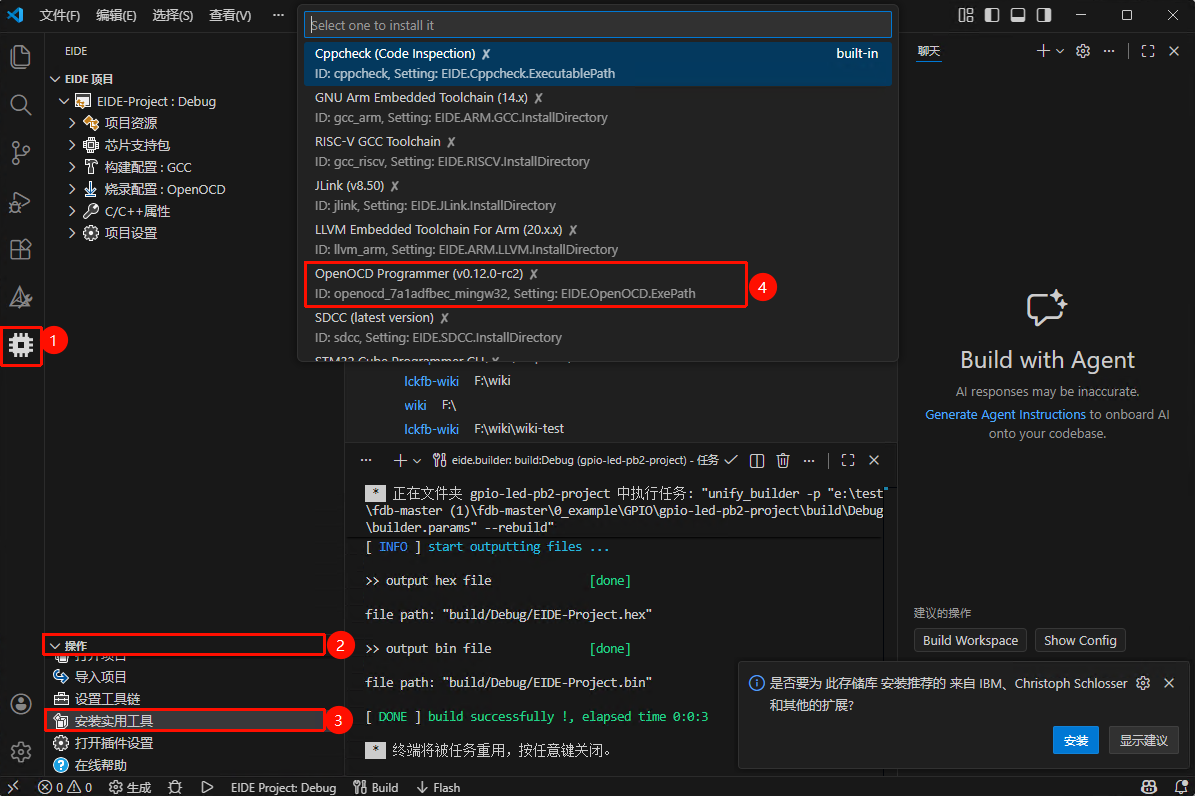Open the 文件(F) menu
The height and width of the screenshot is (796, 1195).
pos(60,15)
